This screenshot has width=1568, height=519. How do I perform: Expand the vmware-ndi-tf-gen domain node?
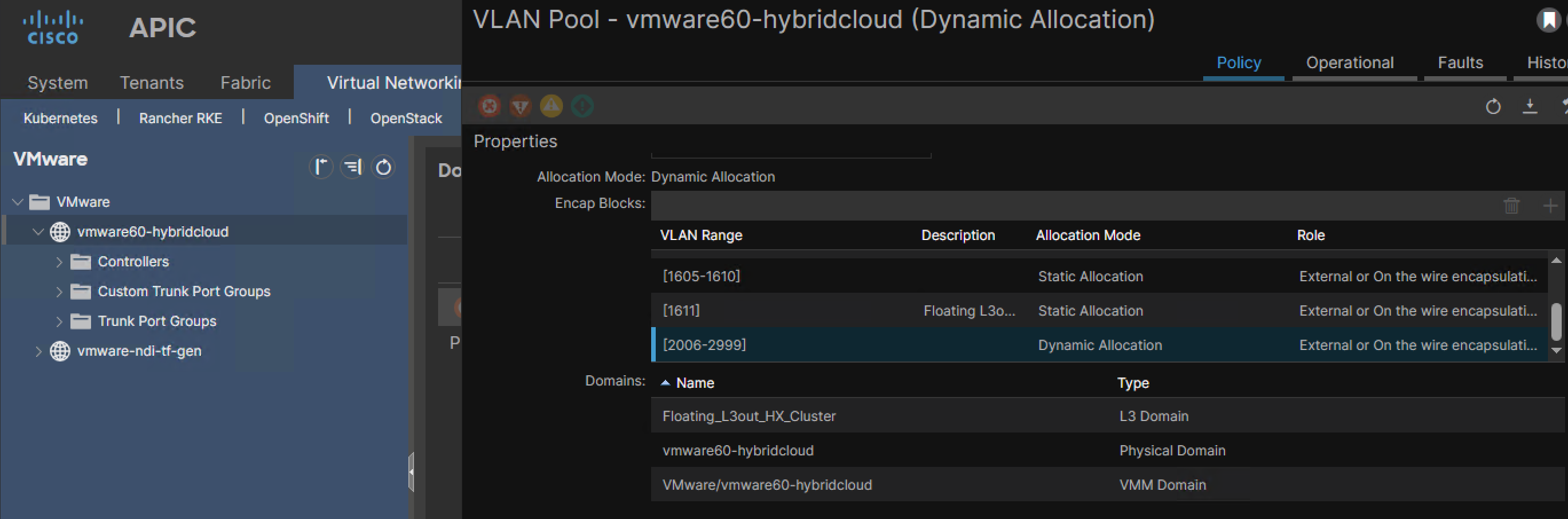point(38,352)
